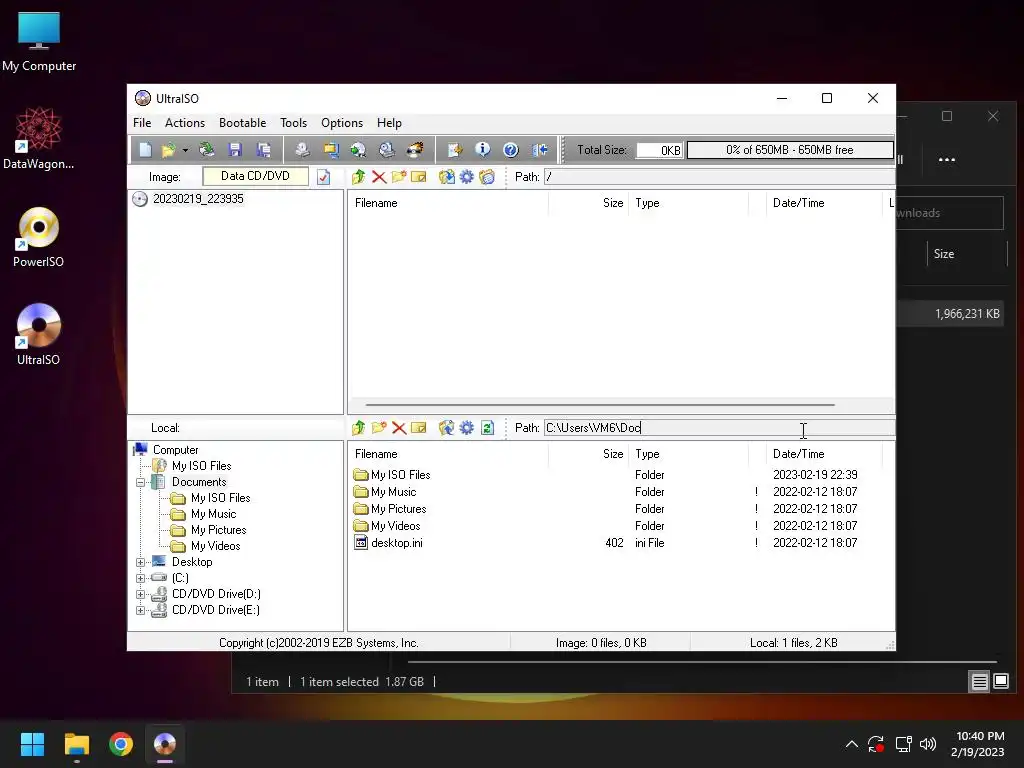Click the red X Delete icon in Image toolbar
1024x768 pixels.
tap(379, 177)
